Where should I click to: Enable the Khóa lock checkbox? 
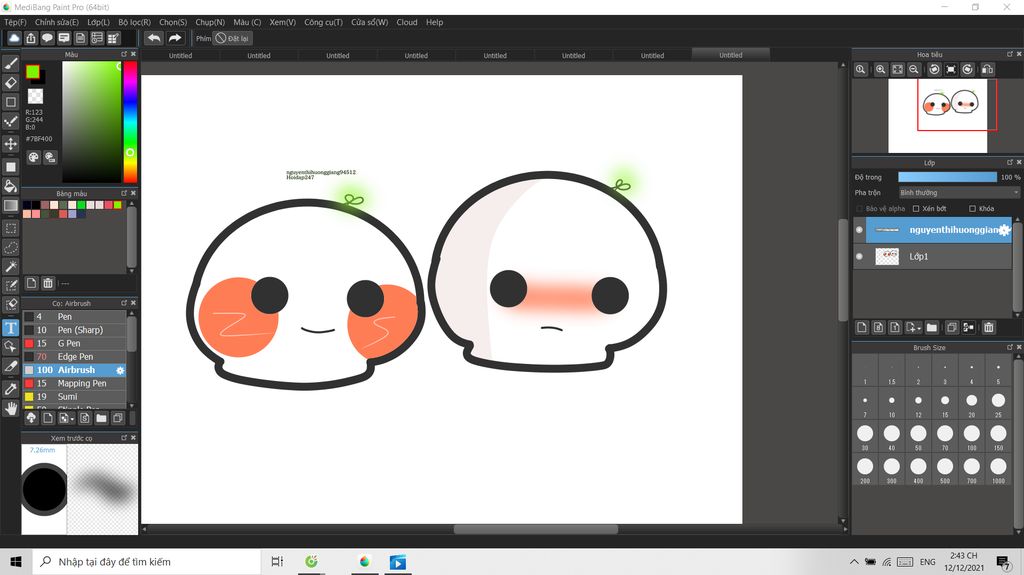tap(972, 208)
